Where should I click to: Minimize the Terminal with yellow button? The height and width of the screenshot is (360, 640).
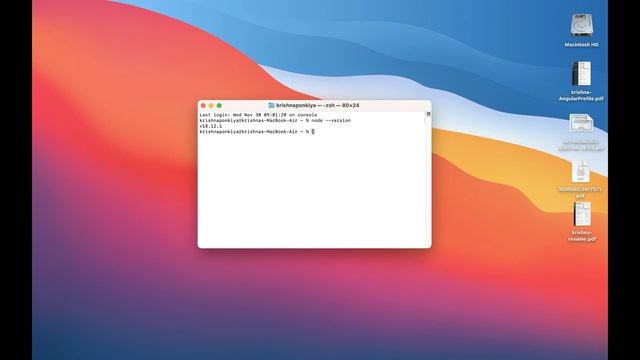[x=211, y=105]
